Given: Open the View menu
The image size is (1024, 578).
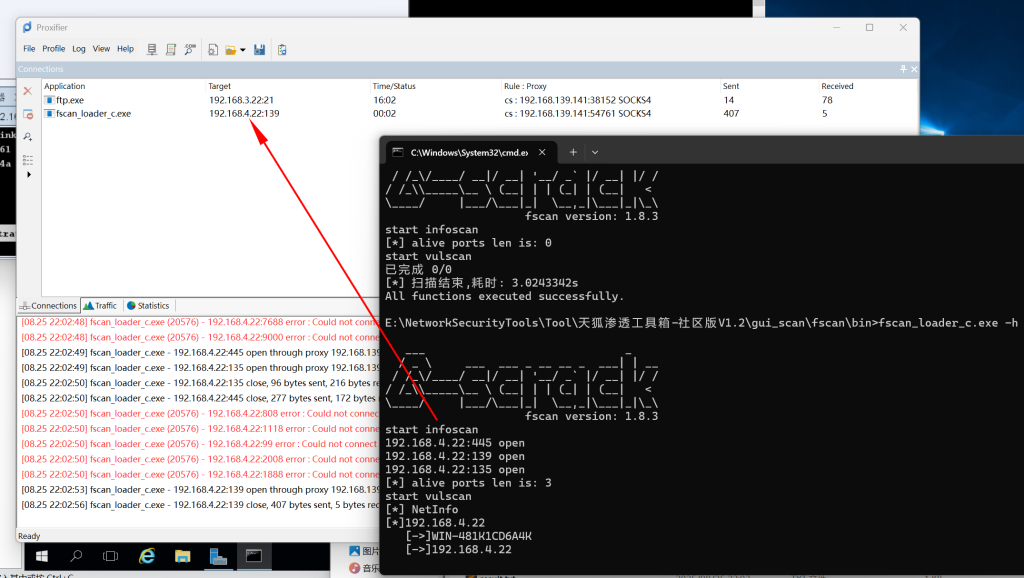Looking at the screenshot, I should click(x=101, y=48).
